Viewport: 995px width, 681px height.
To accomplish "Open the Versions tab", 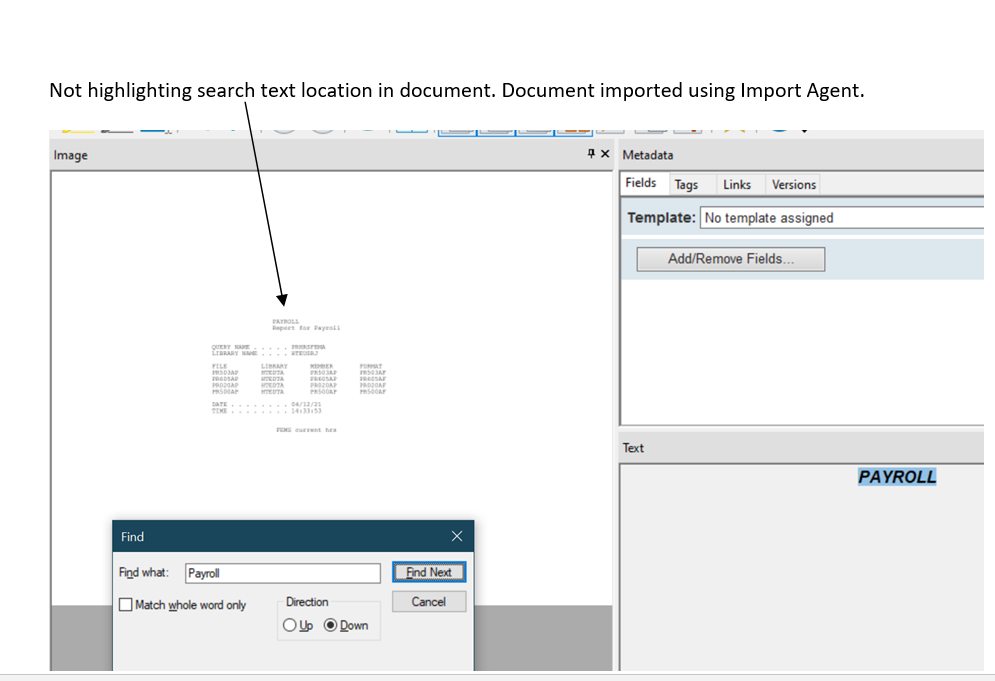I will pyautogui.click(x=794, y=185).
